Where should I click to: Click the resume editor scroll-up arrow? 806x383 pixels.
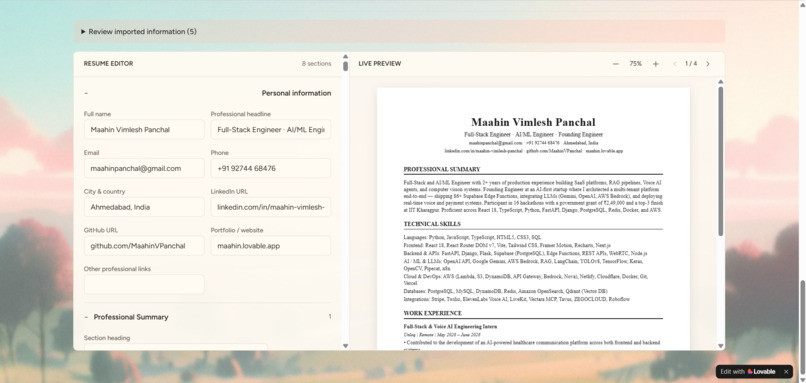(345, 57)
